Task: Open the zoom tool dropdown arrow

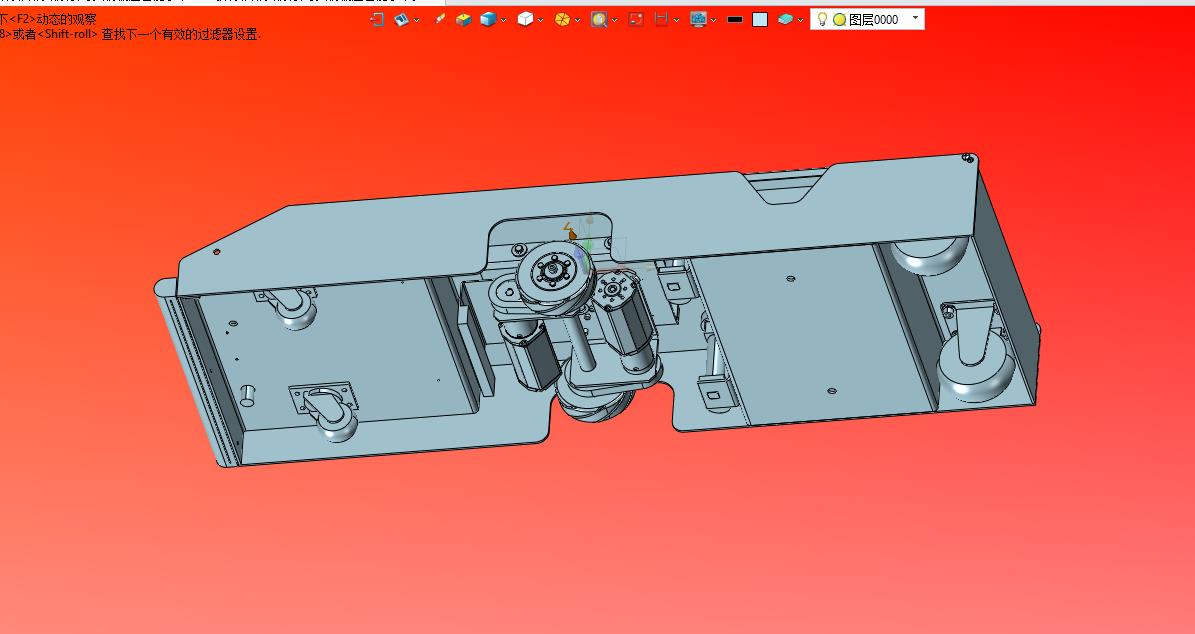Action: click(x=614, y=21)
